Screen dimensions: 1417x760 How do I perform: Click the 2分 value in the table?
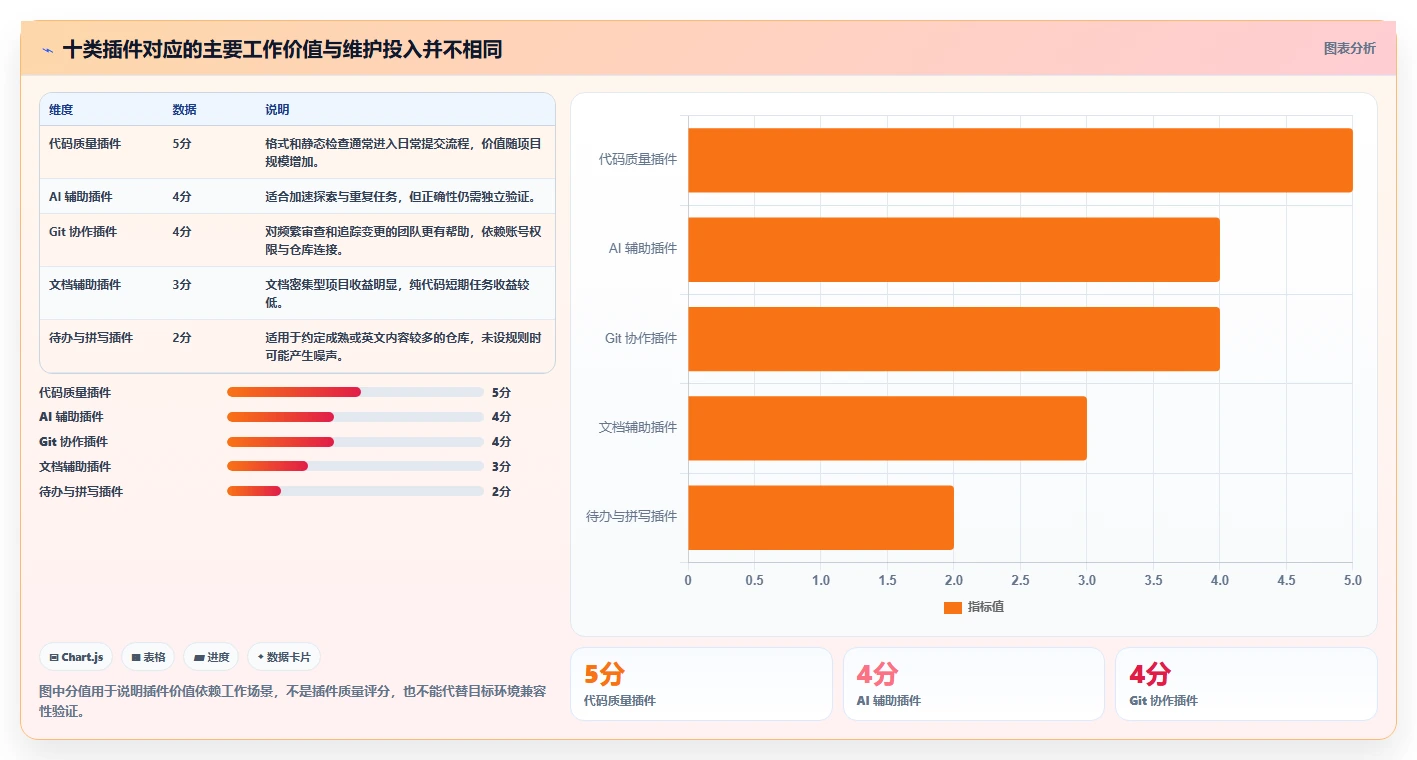point(181,338)
